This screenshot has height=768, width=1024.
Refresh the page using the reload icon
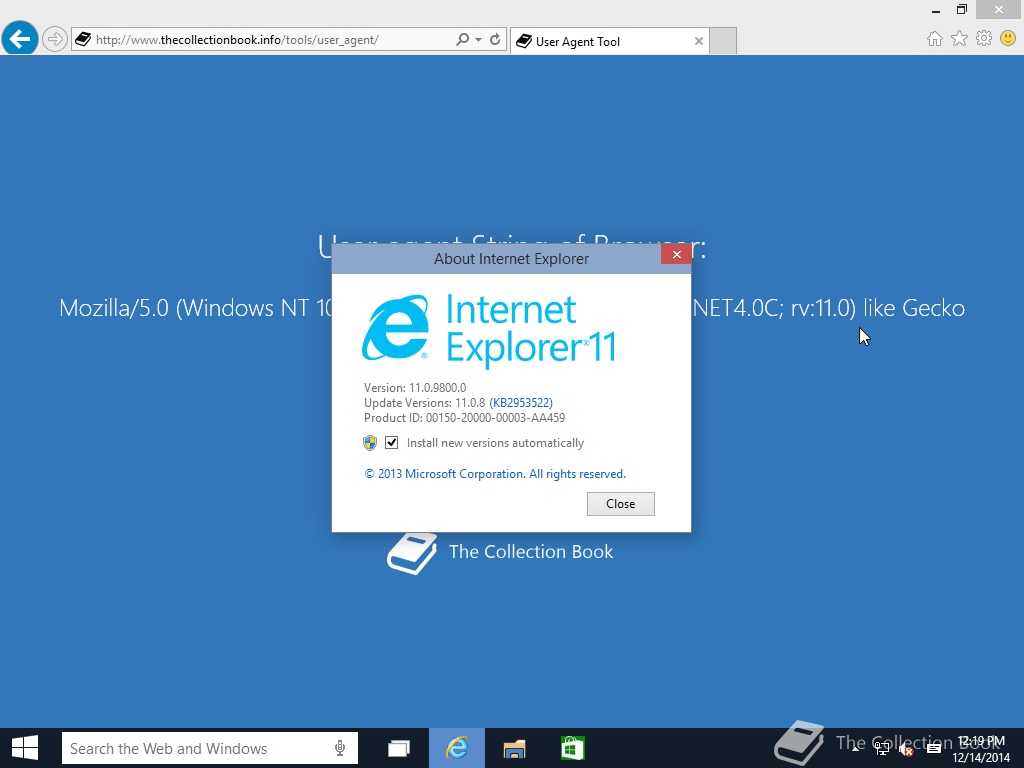pyautogui.click(x=495, y=40)
